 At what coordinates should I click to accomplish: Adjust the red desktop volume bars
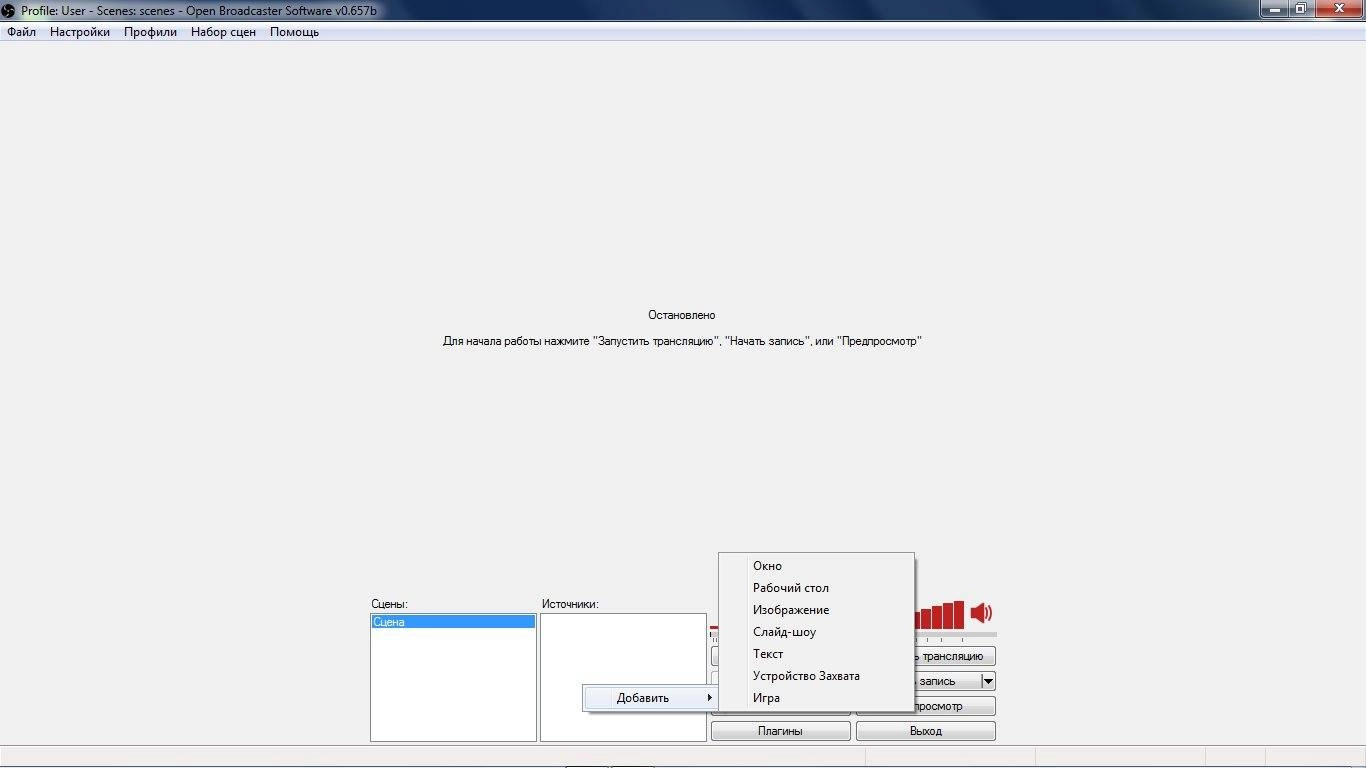[x=940, y=615]
